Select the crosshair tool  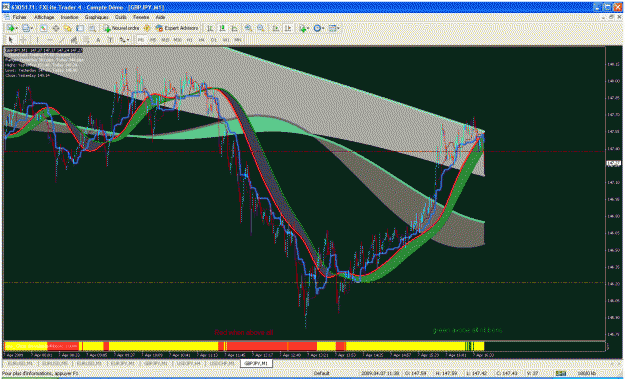24,39
